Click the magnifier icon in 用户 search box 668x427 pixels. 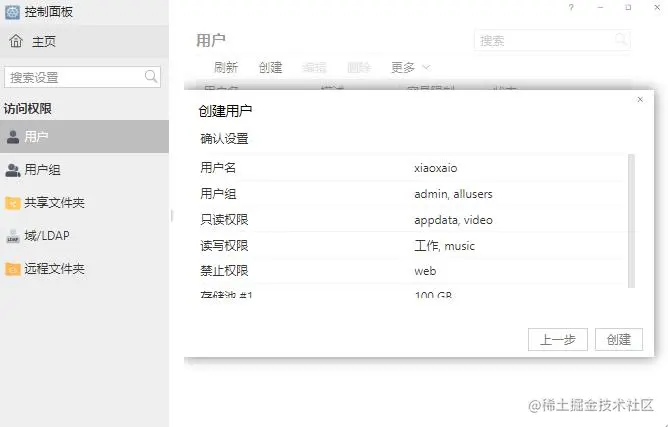[620, 40]
